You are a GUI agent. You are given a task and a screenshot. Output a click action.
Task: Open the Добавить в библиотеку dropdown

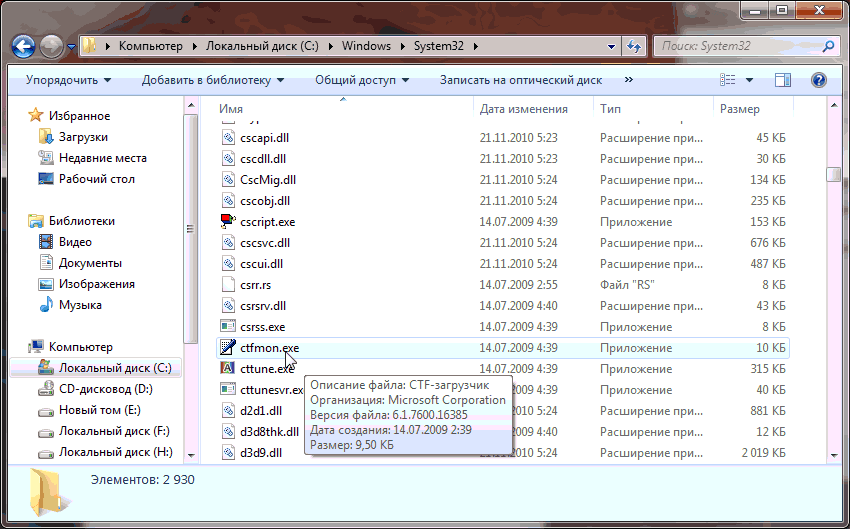pyautogui.click(x=212, y=80)
